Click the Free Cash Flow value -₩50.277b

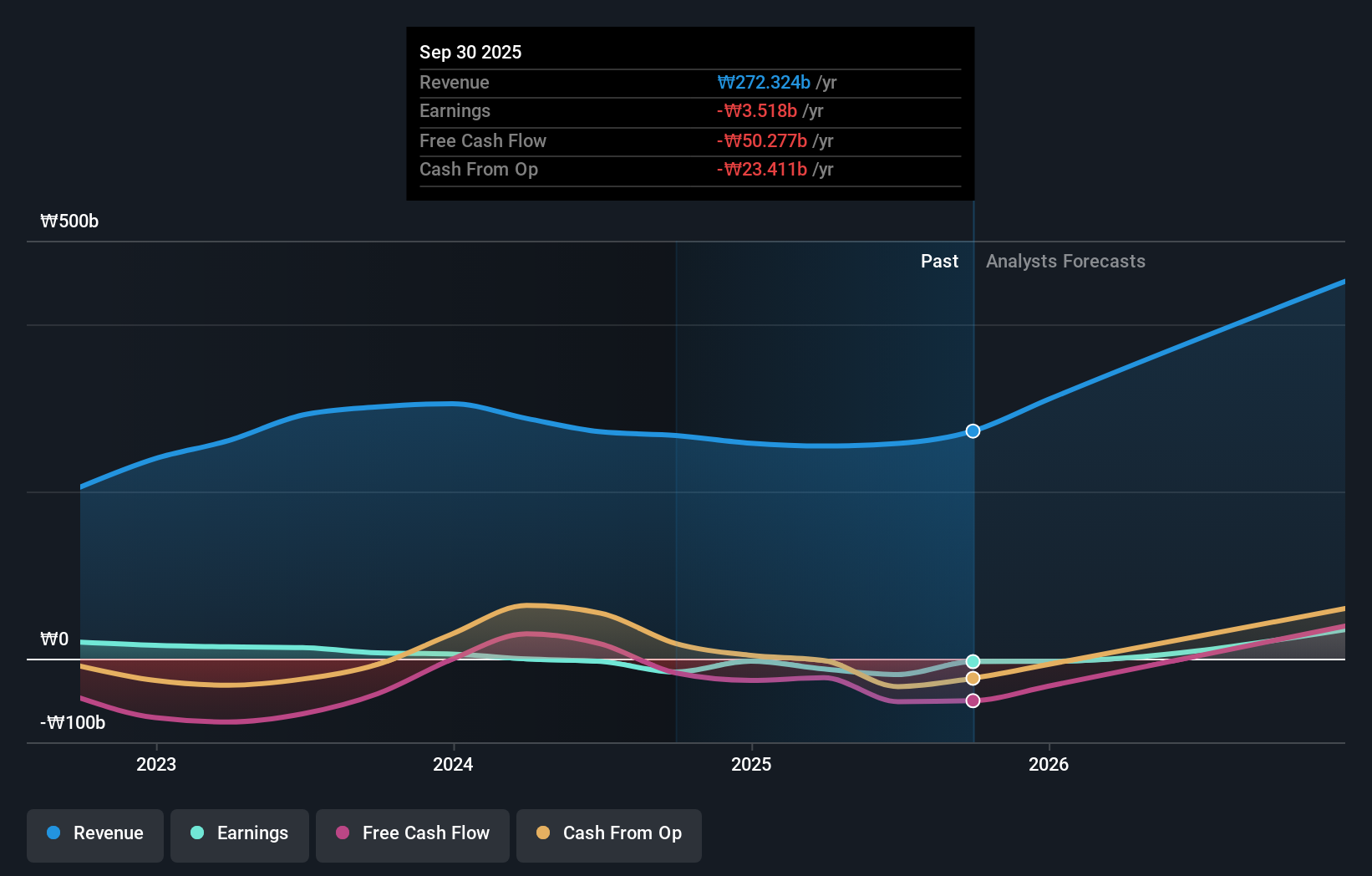tap(761, 140)
